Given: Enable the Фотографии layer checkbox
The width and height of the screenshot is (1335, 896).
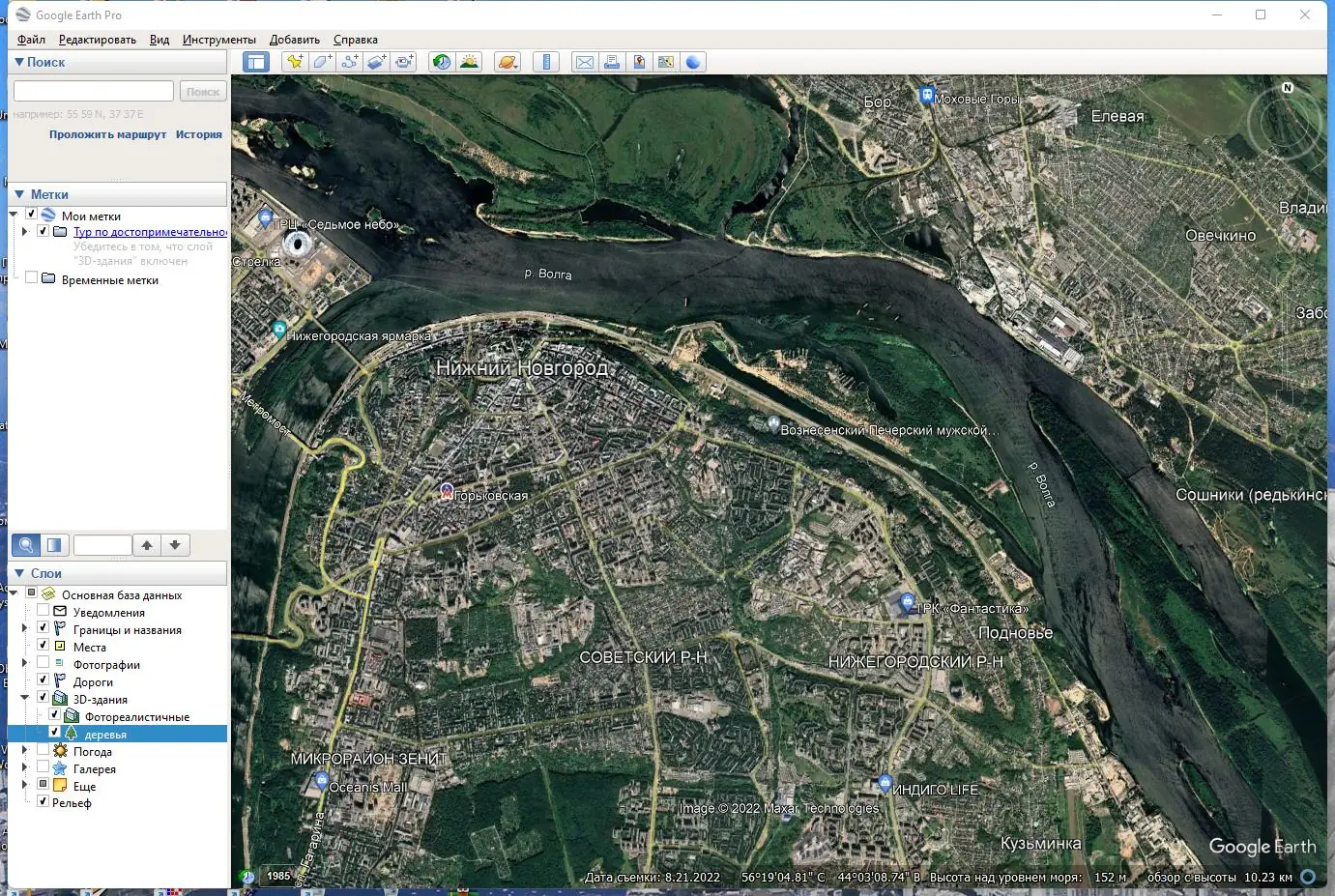Looking at the screenshot, I should pos(43,663).
